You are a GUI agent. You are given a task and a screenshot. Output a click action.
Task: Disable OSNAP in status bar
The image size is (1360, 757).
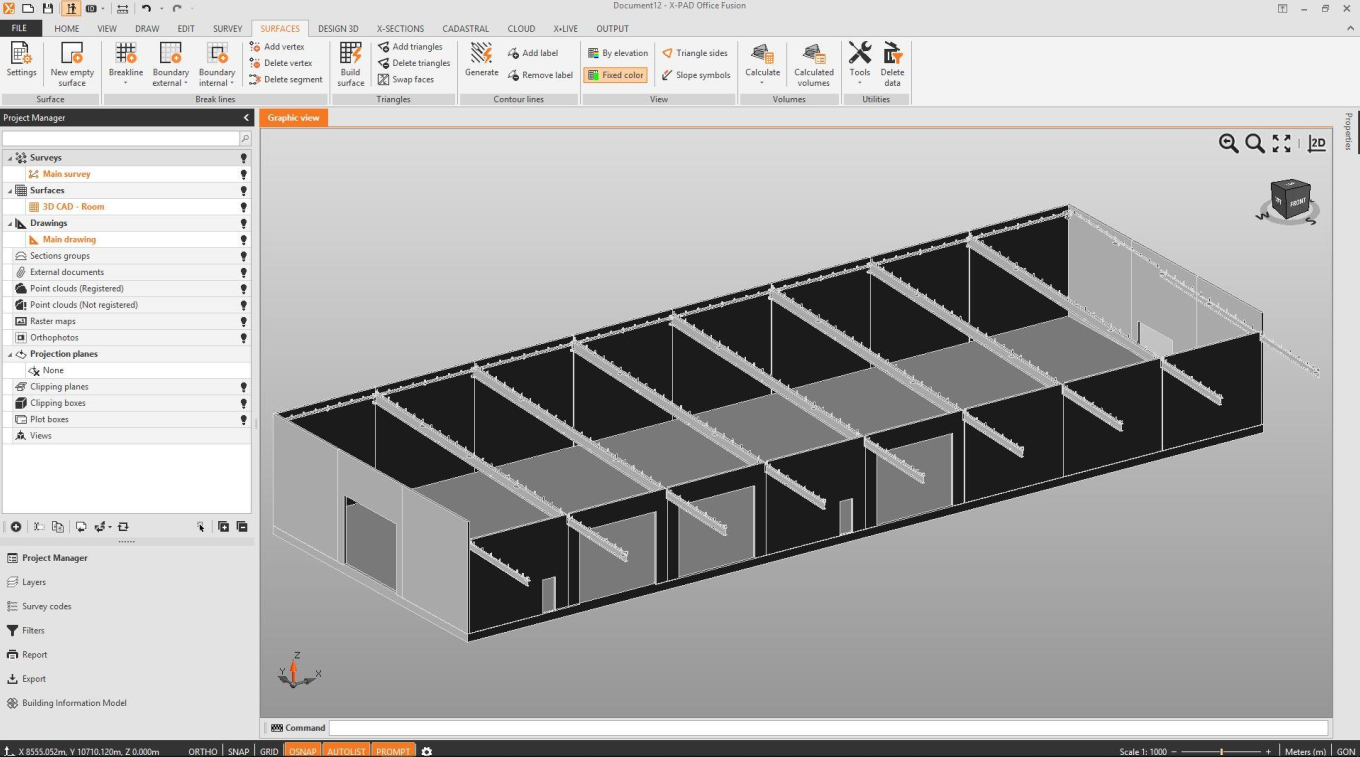click(x=302, y=751)
